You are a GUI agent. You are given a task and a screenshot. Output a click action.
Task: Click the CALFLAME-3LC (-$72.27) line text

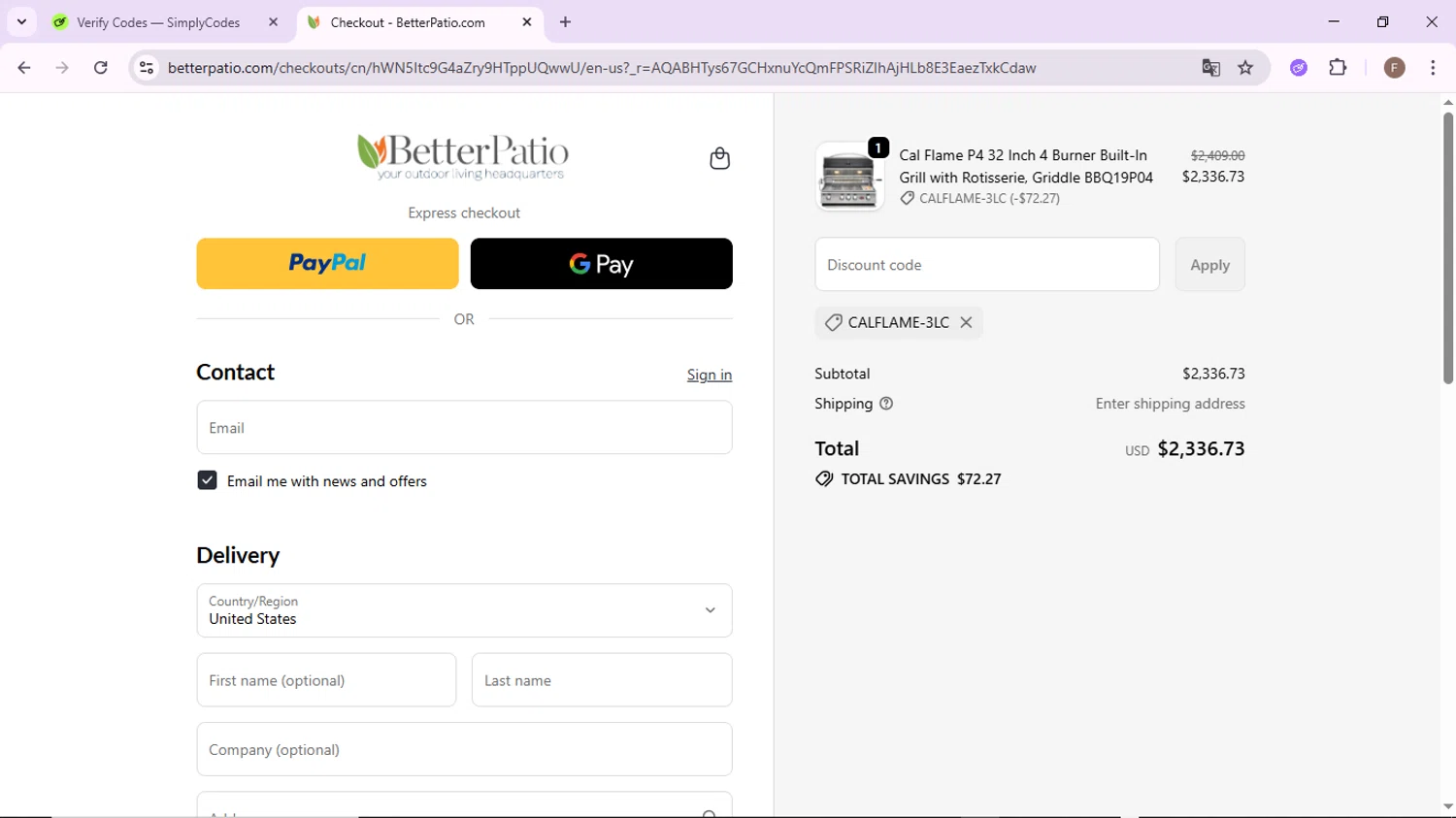[989, 198]
